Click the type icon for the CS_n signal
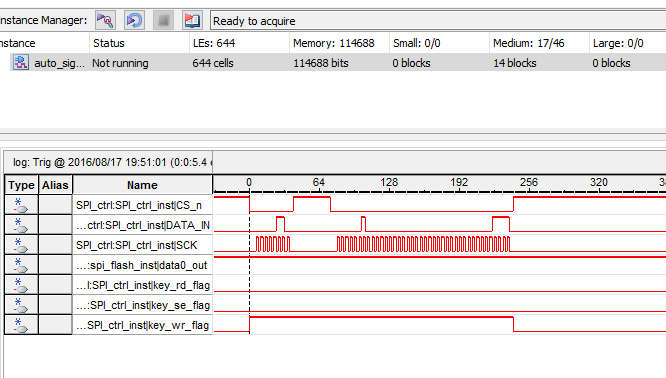The height and width of the screenshot is (378, 666). click(21, 205)
